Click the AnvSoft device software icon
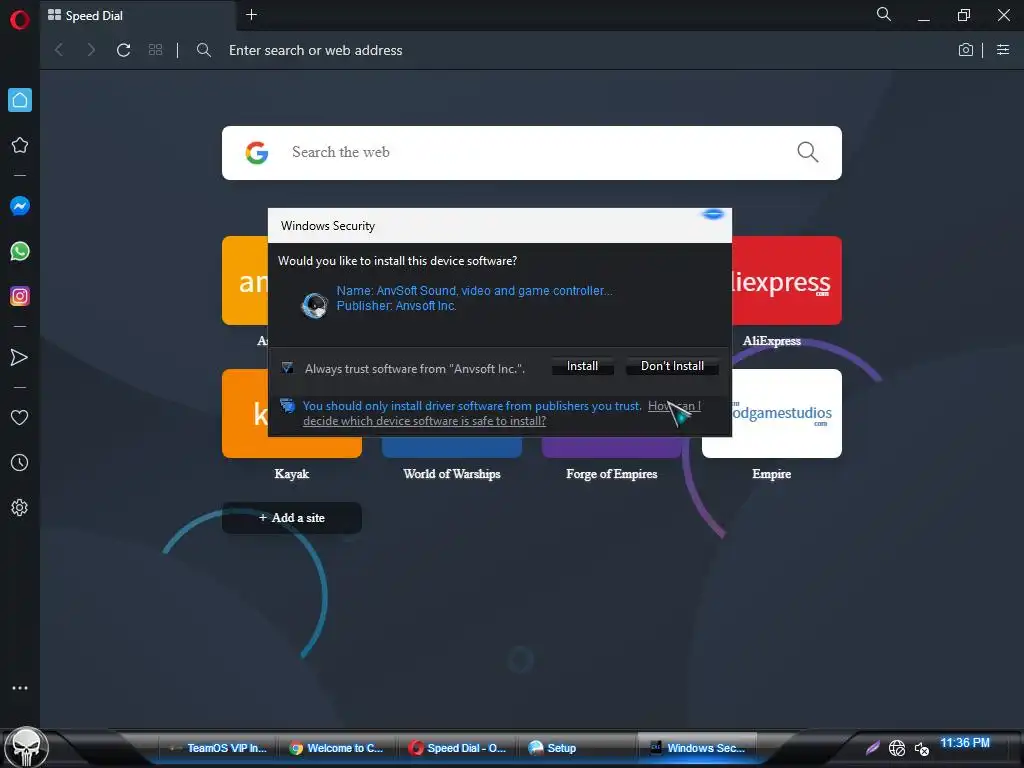Image resolution: width=1024 pixels, height=768 pixels. tap(314, 305)
